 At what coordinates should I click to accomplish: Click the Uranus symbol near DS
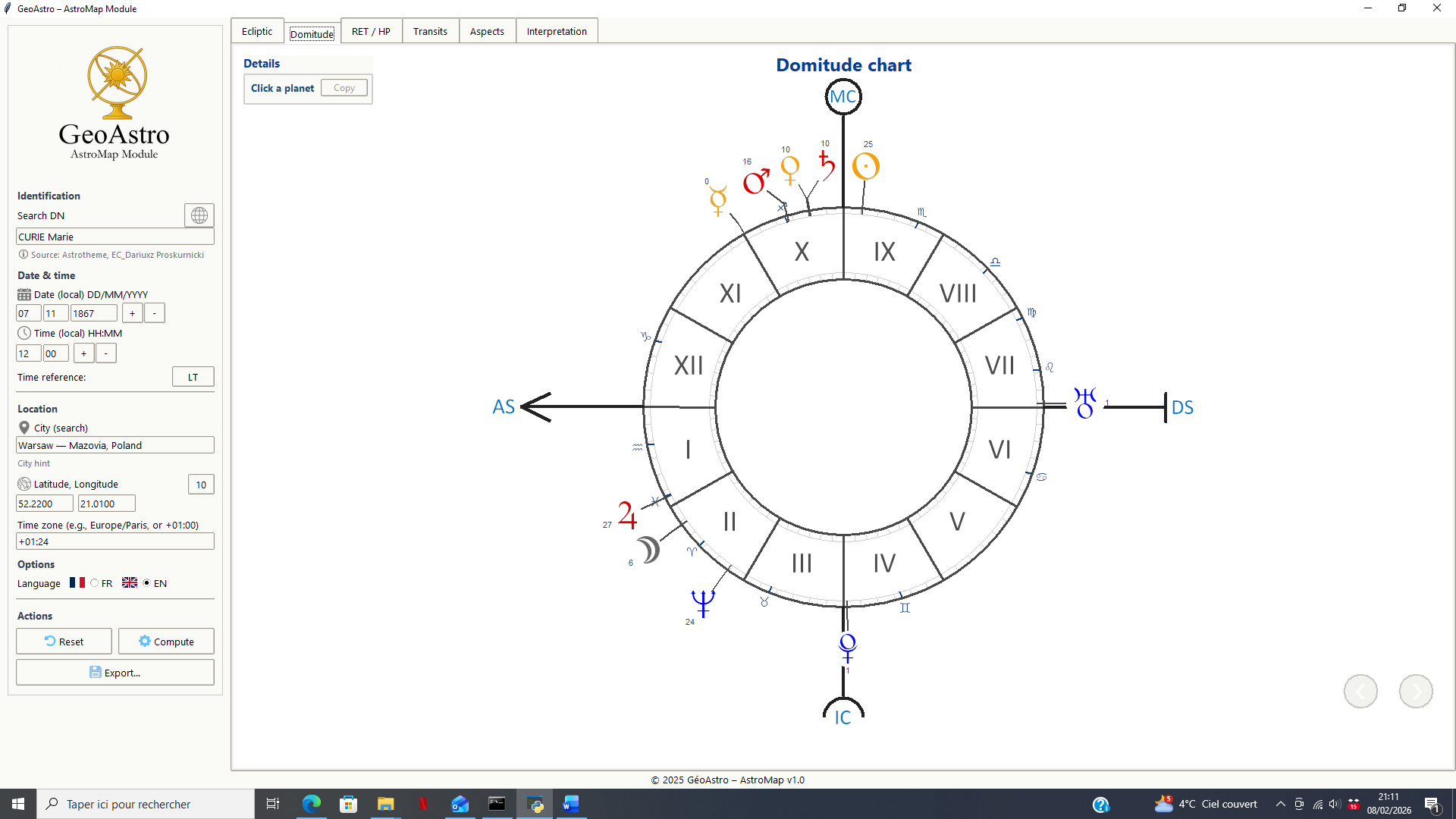[1085, 403]
